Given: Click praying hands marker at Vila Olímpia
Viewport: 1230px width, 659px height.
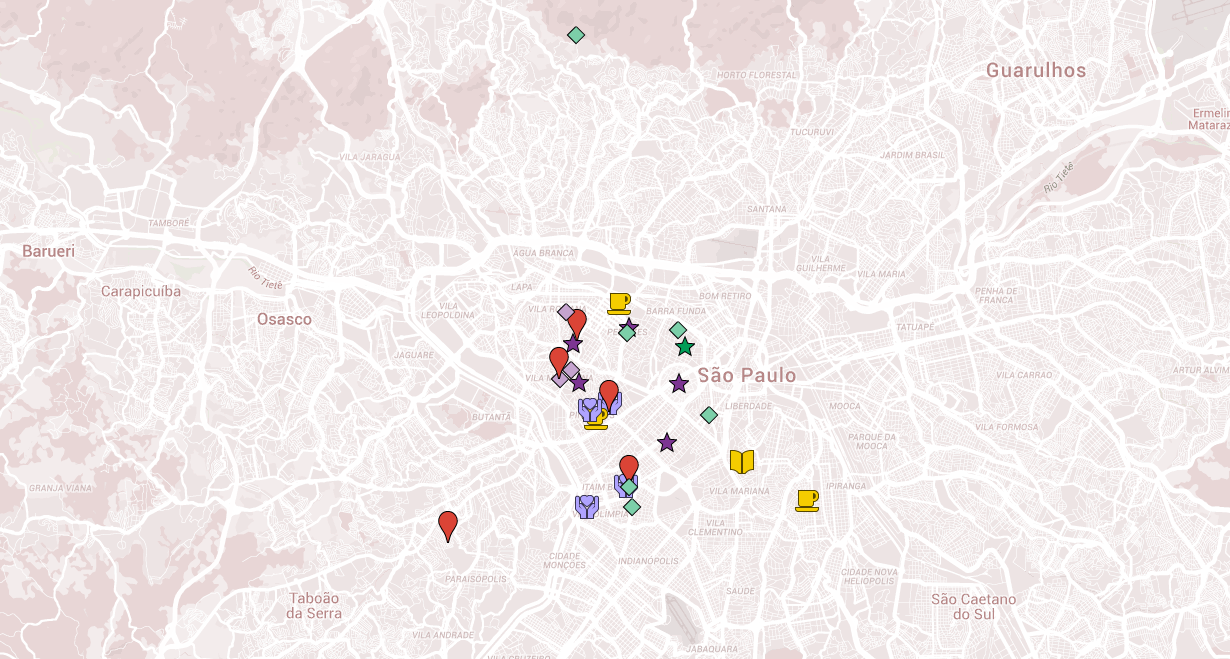Looking at the screenshot, I should click(x=587, y=506).
